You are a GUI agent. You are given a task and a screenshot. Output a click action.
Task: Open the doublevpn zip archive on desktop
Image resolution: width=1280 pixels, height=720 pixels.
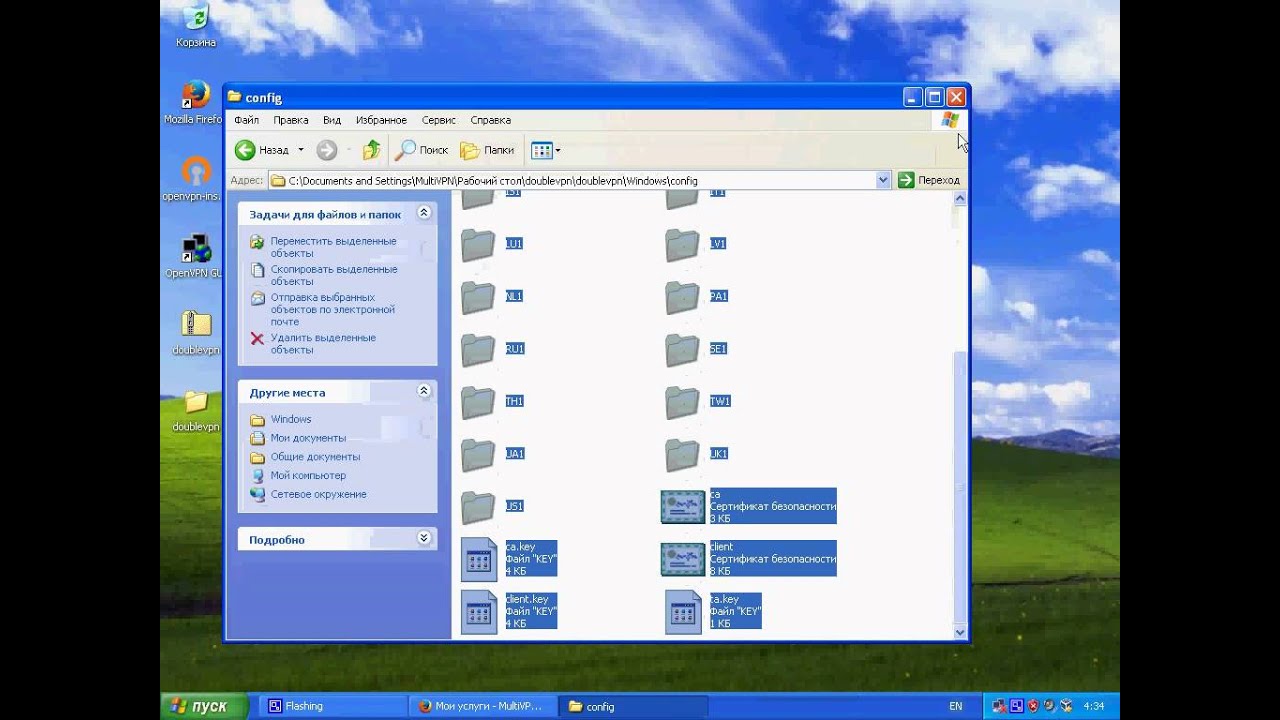(x=196, y=334)
